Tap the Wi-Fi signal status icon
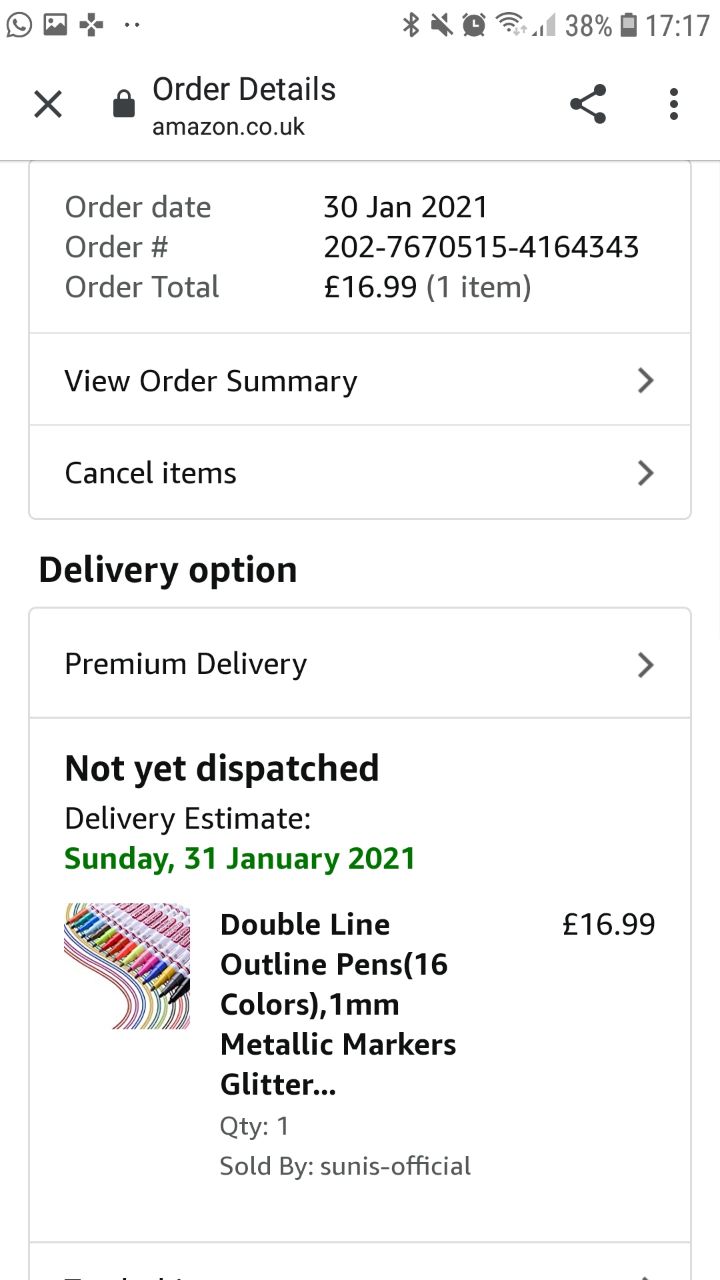 tap(509, 25)
